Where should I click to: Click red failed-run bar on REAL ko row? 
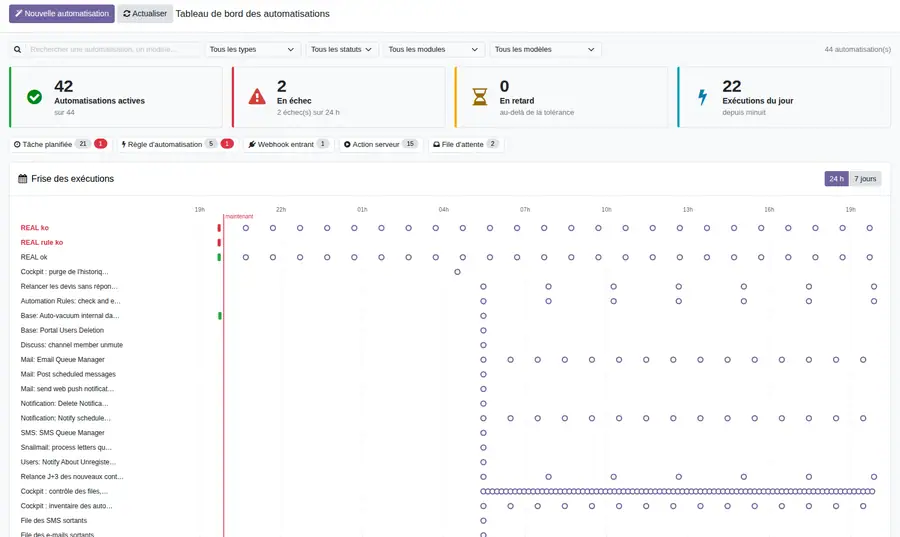(219, 228)
